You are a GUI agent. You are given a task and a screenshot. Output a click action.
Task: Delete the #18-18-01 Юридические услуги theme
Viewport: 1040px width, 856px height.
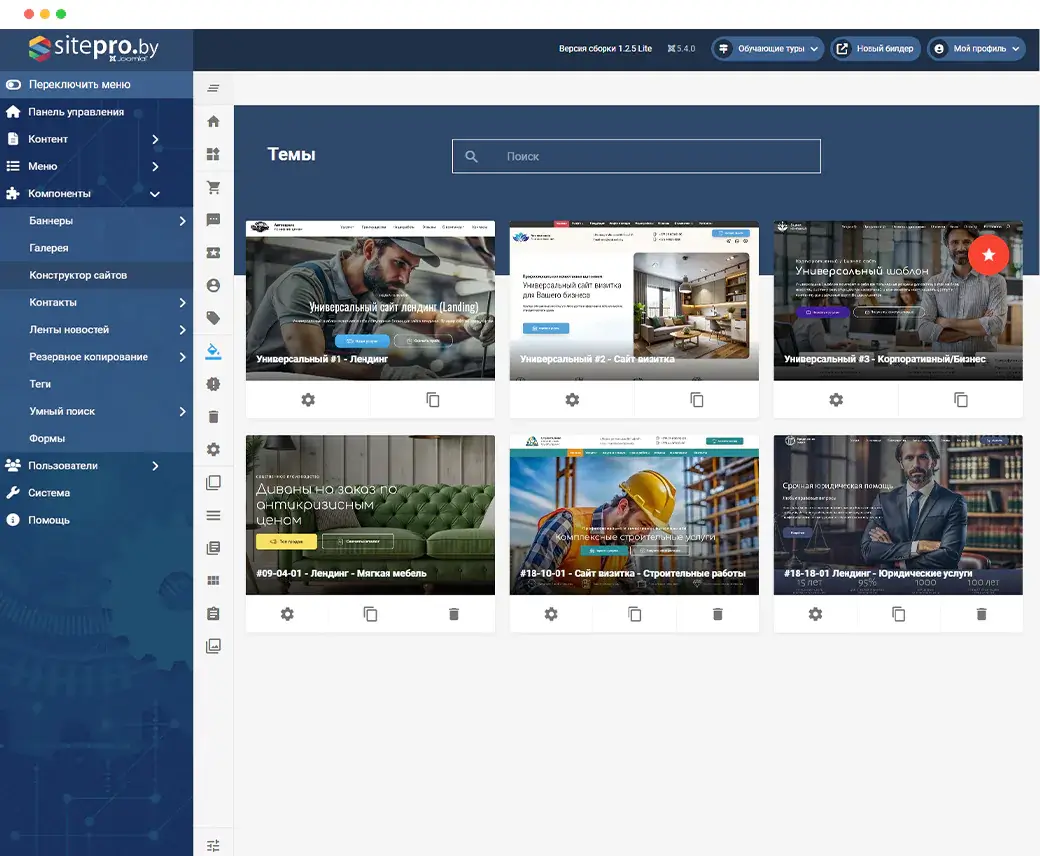pos(981,614)
